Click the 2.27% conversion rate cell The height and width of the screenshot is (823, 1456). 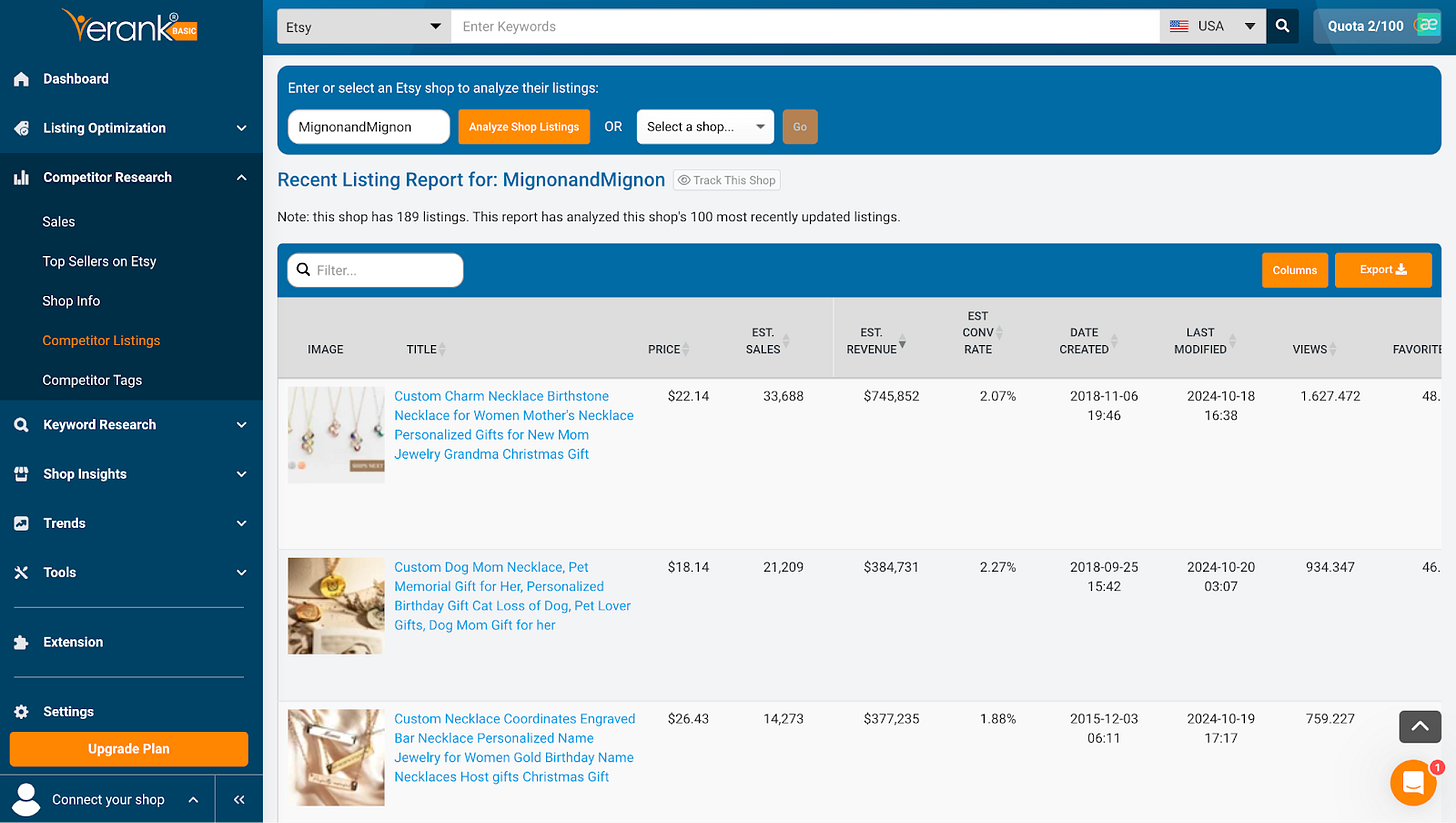coord(998,567)
